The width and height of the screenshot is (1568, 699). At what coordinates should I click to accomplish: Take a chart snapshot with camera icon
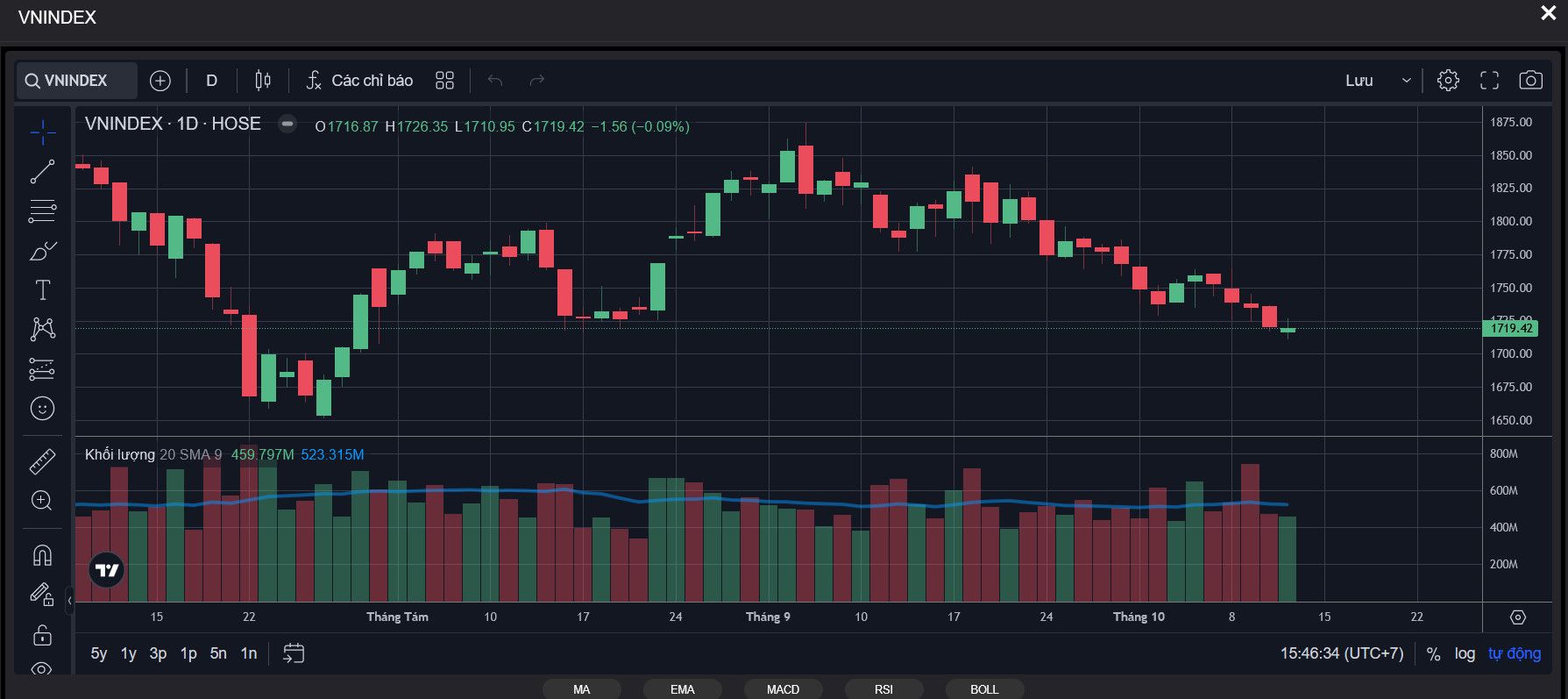[1530, 81]
